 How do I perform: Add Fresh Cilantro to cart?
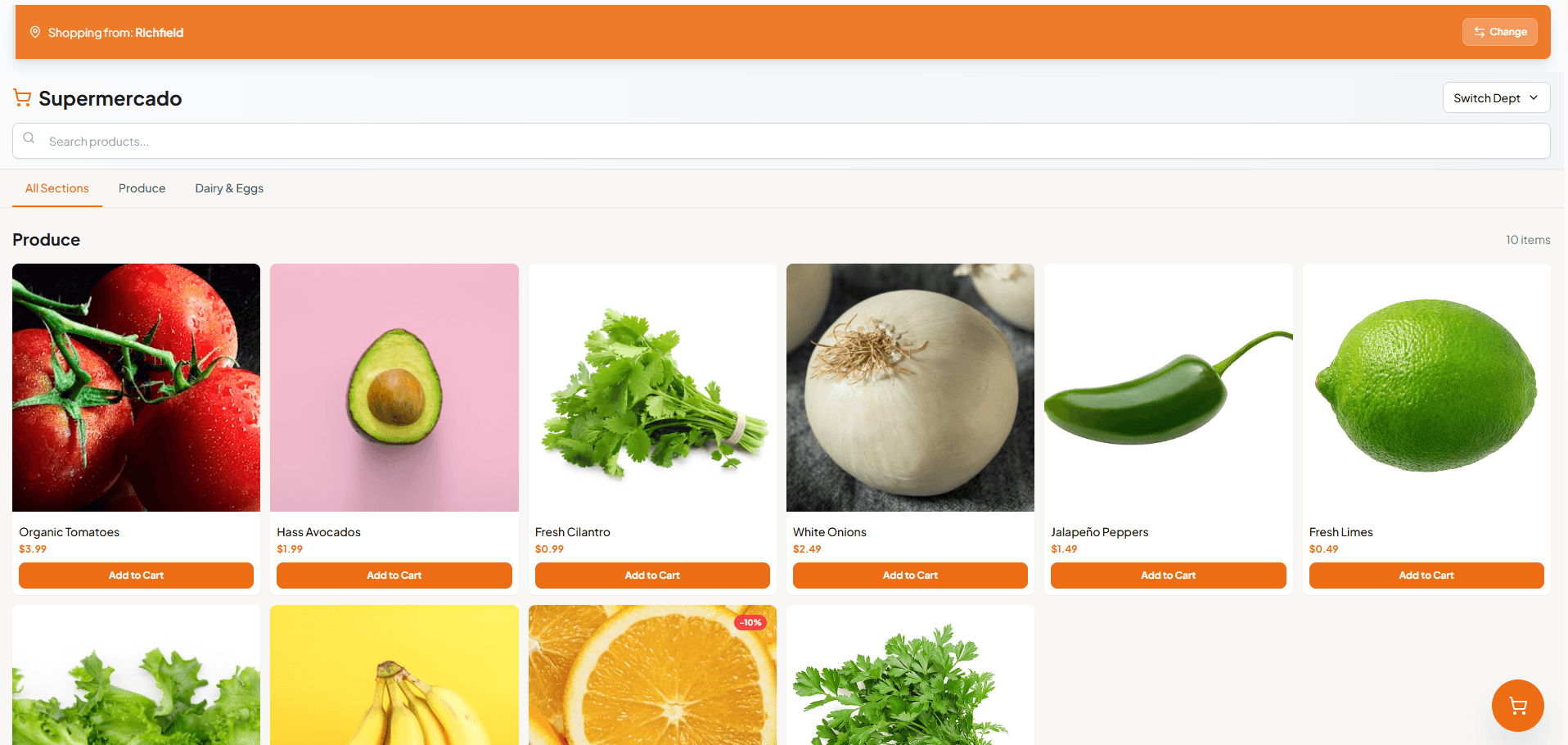point(652,576)
